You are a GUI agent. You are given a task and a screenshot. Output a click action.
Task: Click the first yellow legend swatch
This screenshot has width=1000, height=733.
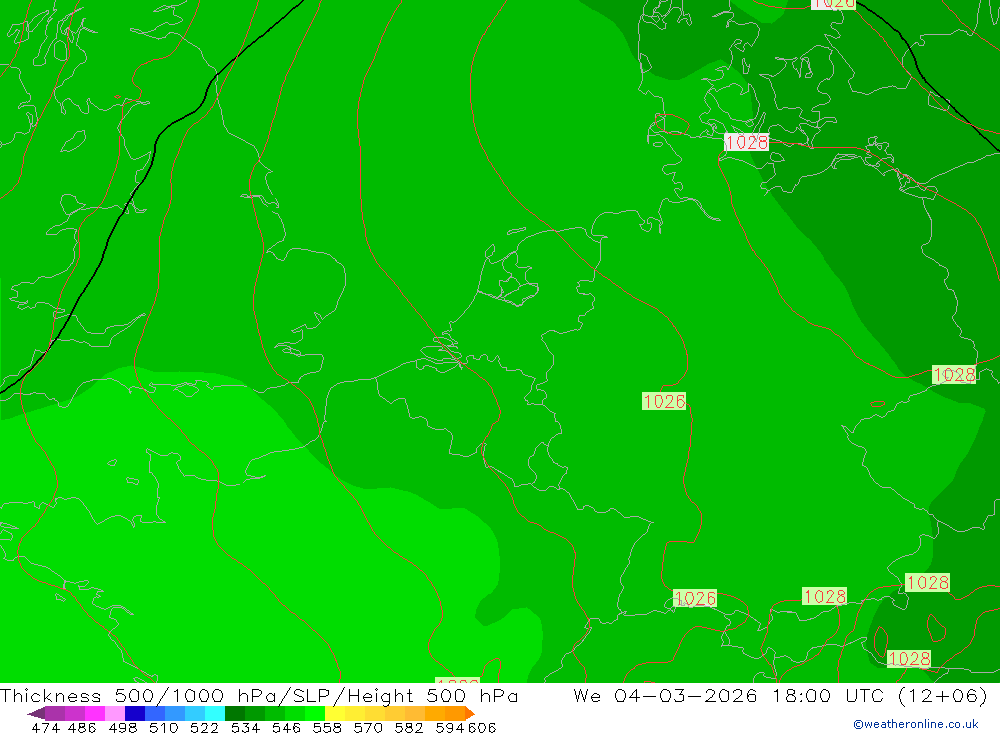(x=335, y=713)
